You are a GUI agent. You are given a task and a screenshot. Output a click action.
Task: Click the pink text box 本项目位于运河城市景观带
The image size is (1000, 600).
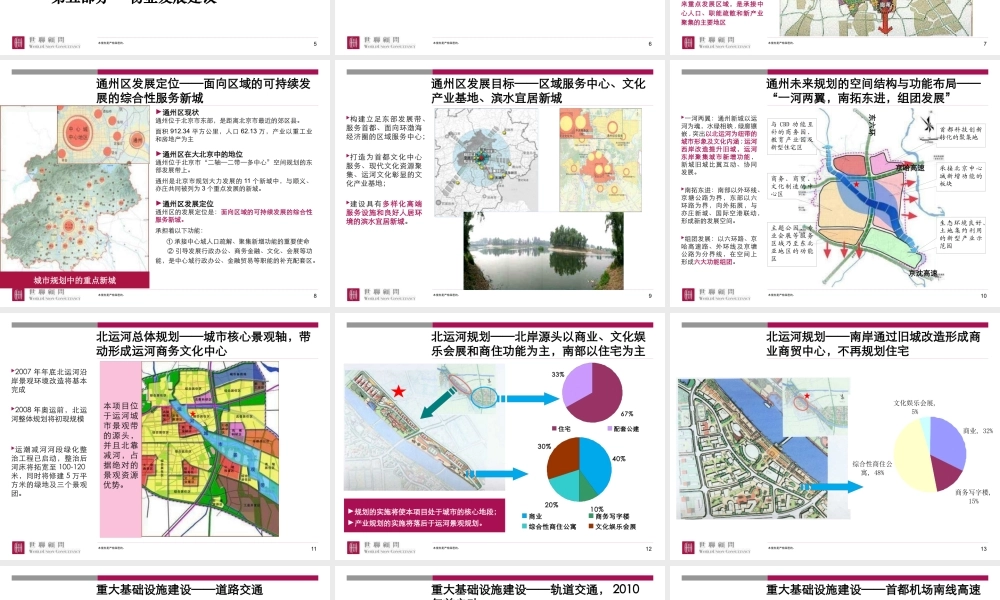coord(121,450)
